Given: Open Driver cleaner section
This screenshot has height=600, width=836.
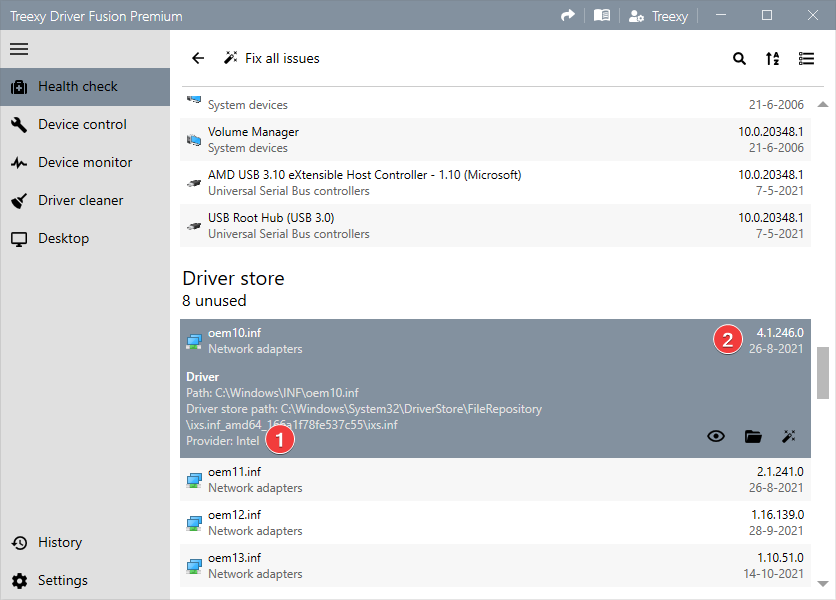Looking at the screenshot, I should [85, 200].
